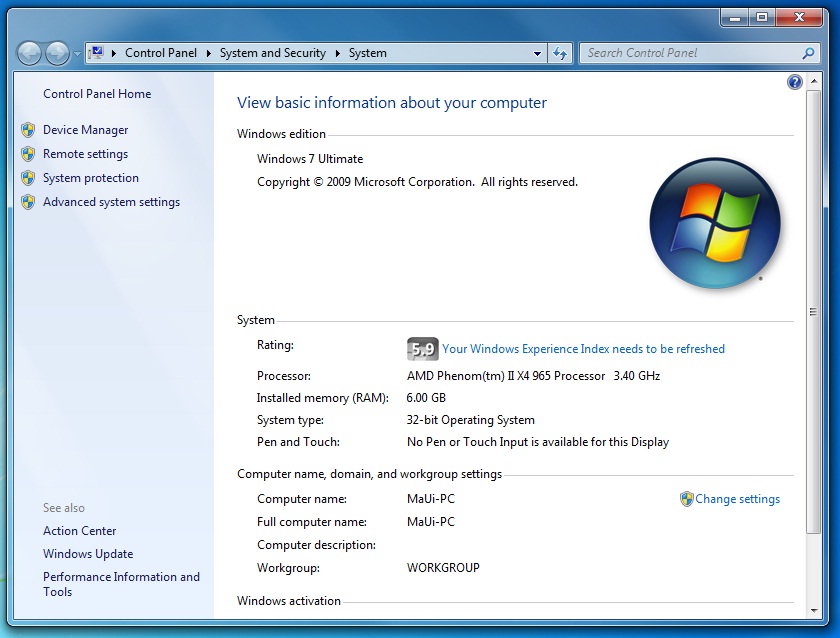The width and height of the screenshot is (840, 638).
Task: Open recent pages dropdown beside navigation arrows
Action: click(x=77, y=54)
